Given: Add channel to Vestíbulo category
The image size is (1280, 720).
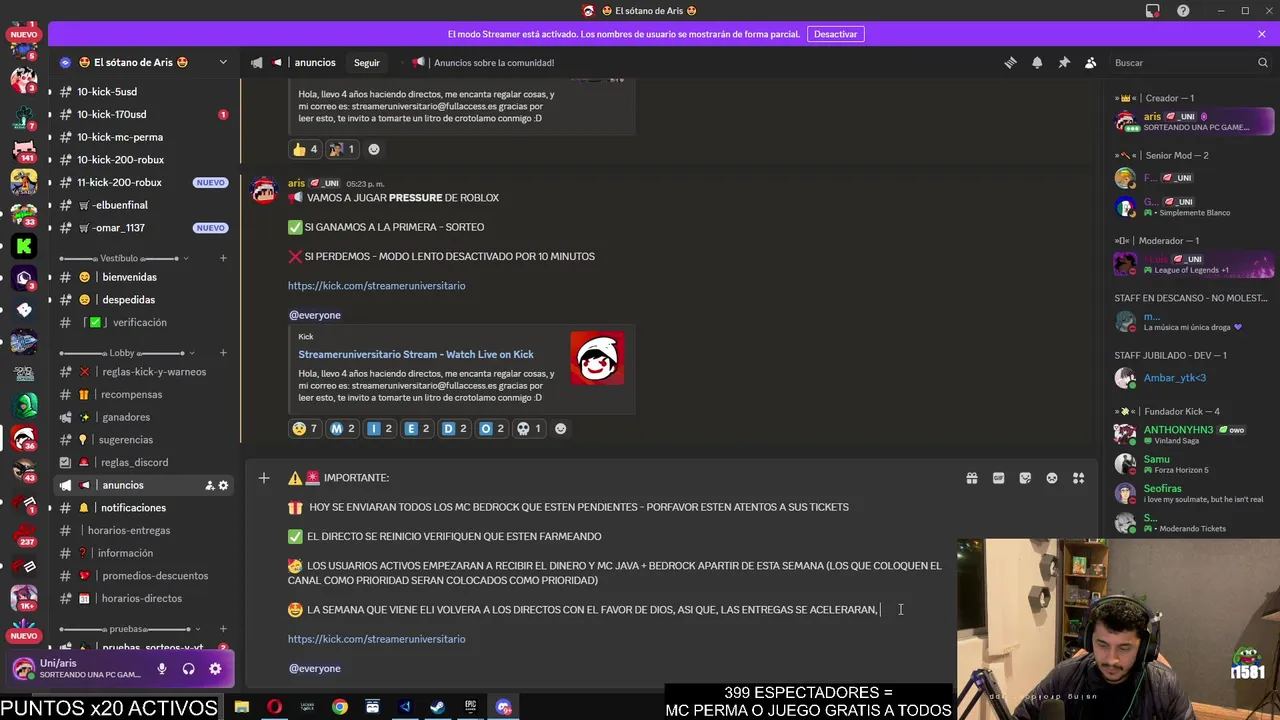Looking at the screenshot, I should 223,258.
